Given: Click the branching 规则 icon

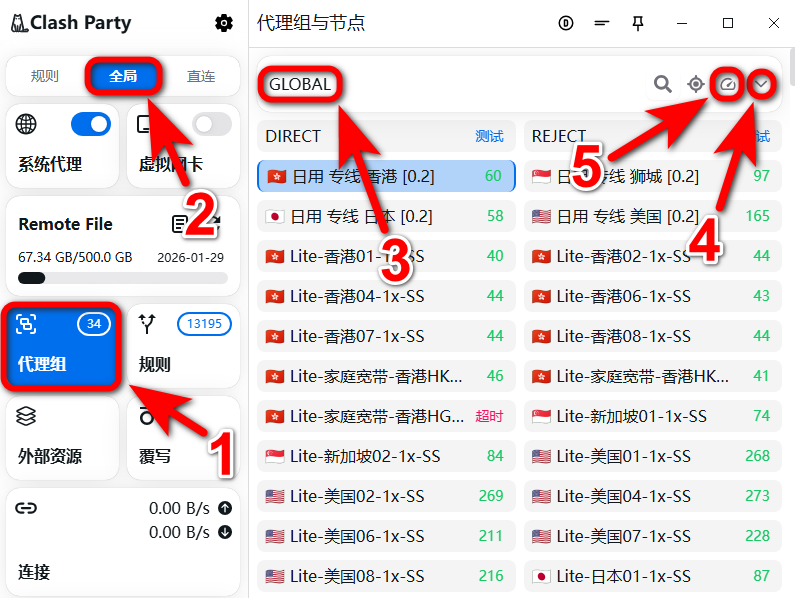Looking at the screenshot, I should (147, 324).
